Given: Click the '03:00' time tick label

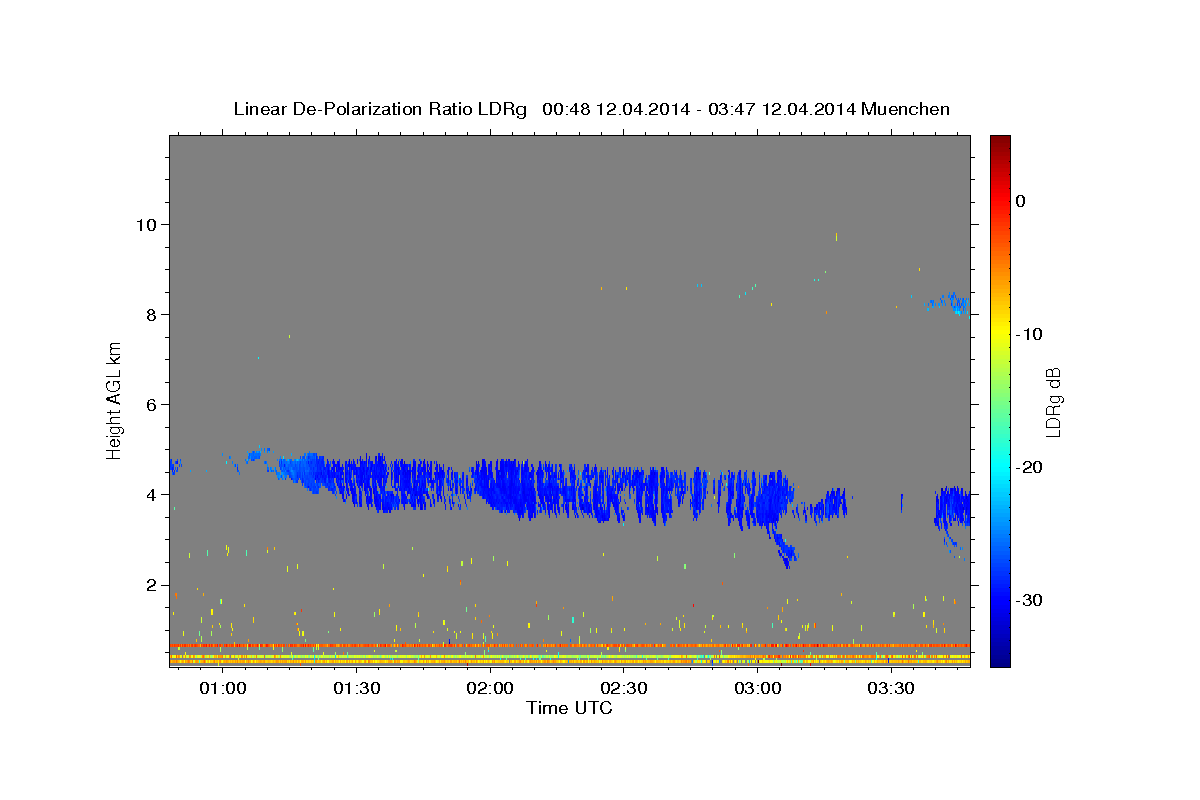Looking at the screenshot, I should (758, 688).
